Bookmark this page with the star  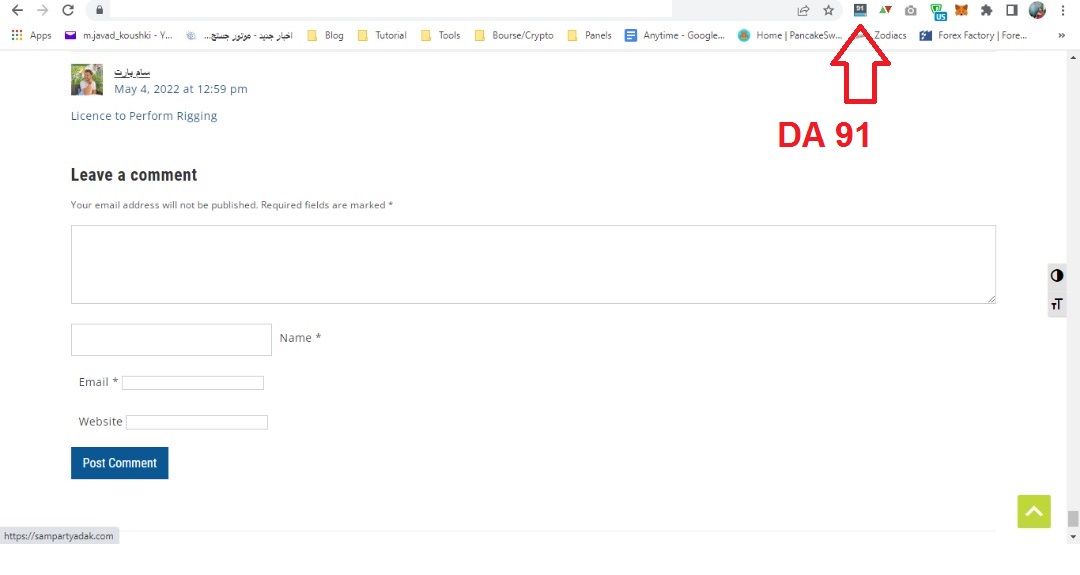pyautogui.click(x=829, y=10)
